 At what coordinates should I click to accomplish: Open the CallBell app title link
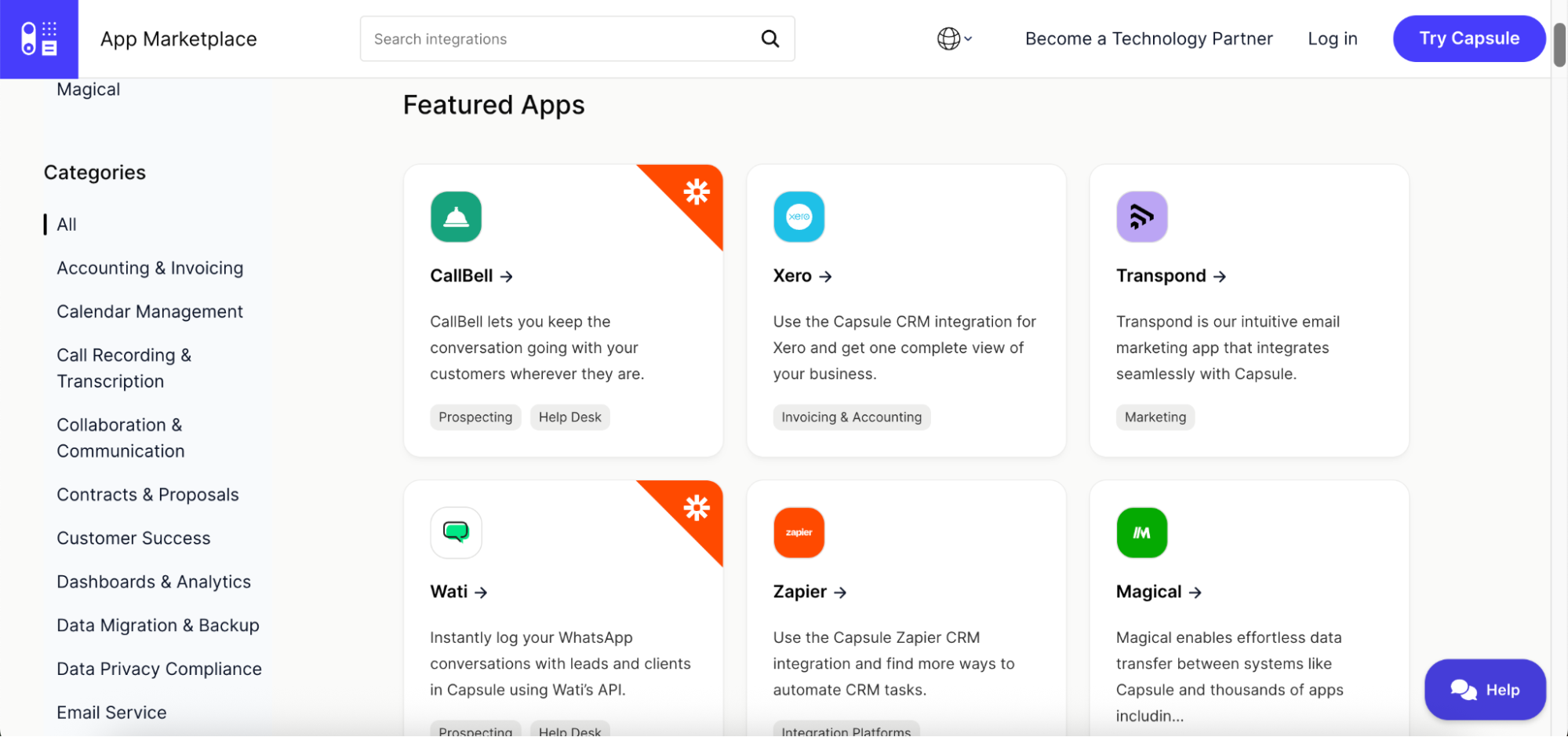pyautogui.click(x=471, y=276)
